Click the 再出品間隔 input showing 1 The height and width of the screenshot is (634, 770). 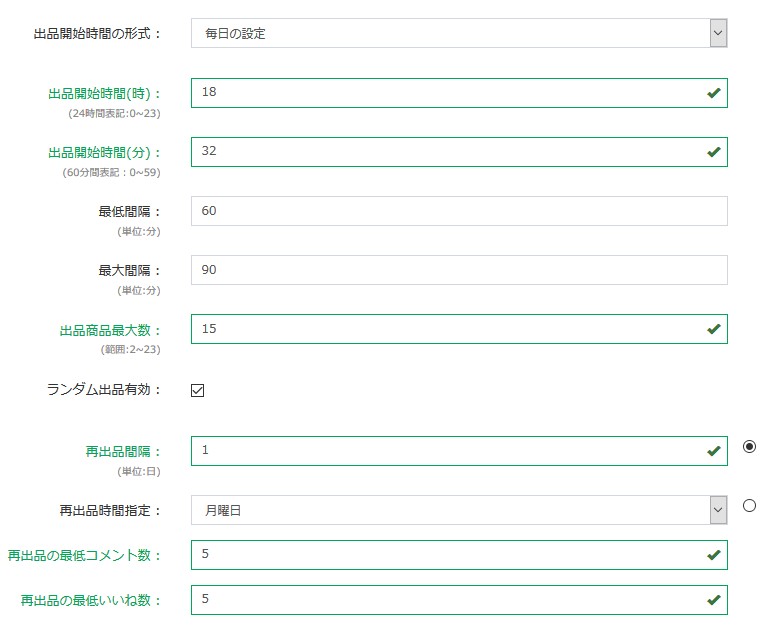(x=440, y=451)
